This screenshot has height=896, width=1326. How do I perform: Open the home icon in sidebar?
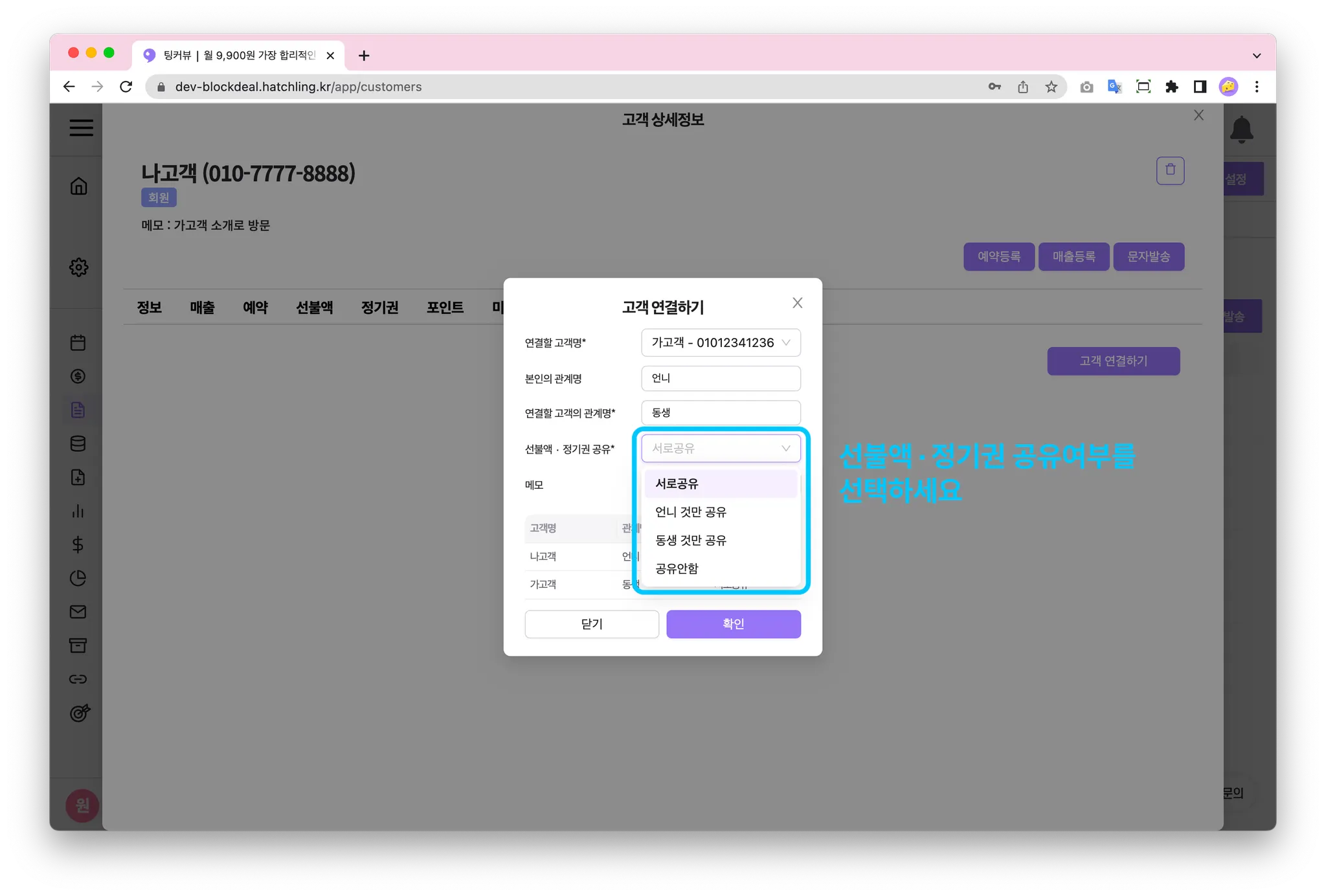click(78, 186)
